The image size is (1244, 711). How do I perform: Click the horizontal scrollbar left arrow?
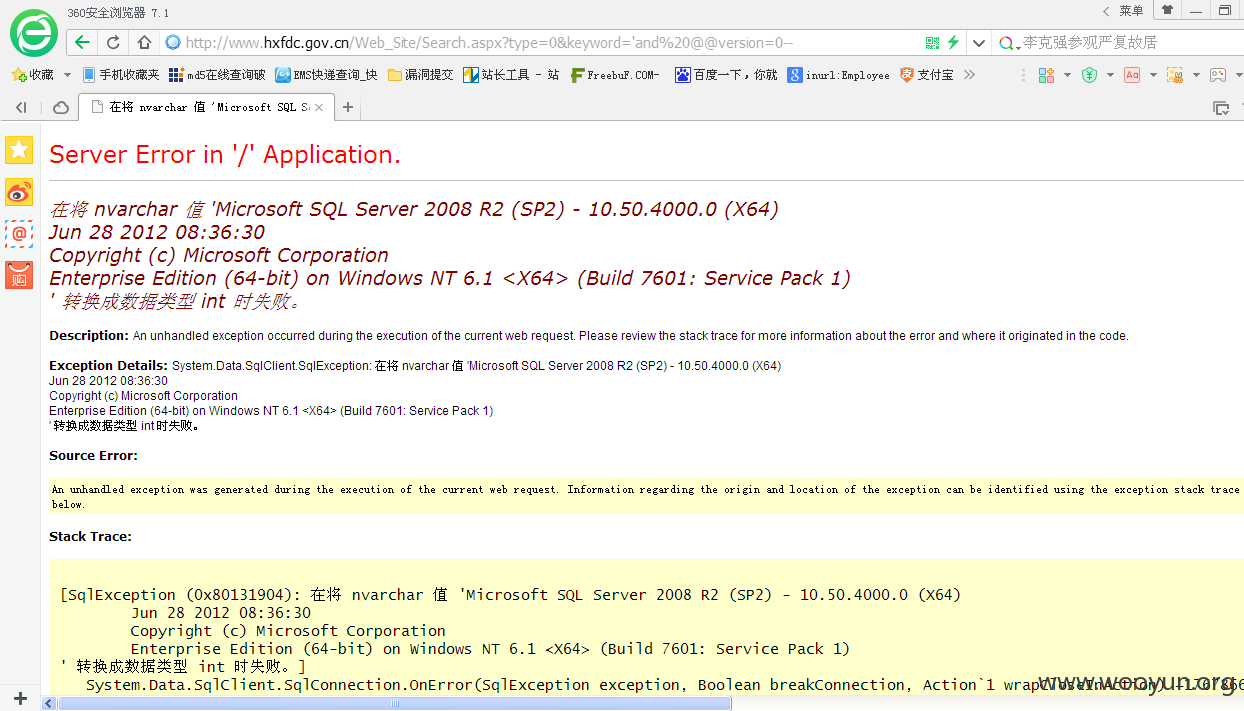tap(48, 703)
